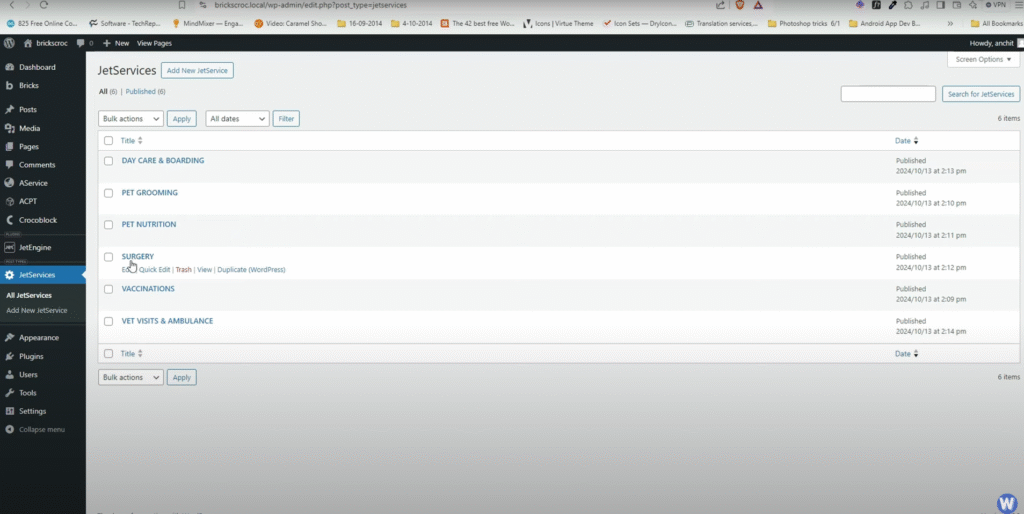Click the JetEngine sidebar icon

coord(9,248)
